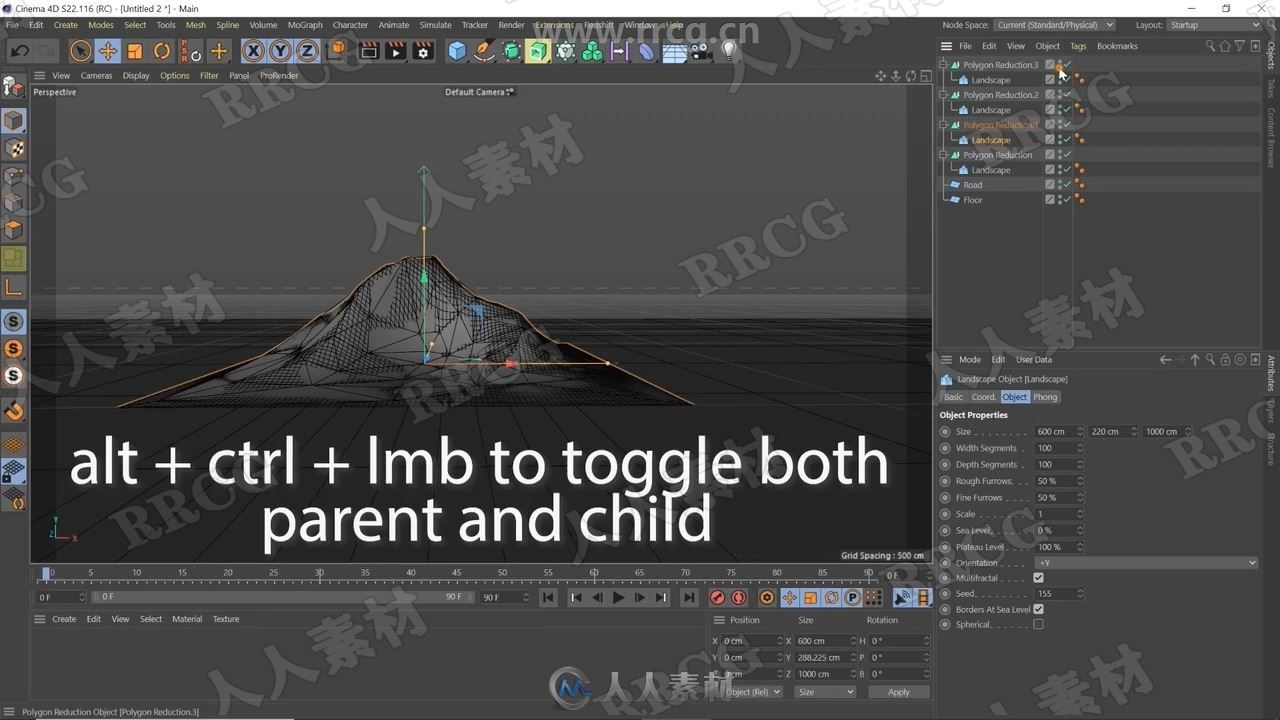Uncheck Borders At Sea Level checkbox
Viewport: 1280px width, 720px height.
pos(1038,609)
